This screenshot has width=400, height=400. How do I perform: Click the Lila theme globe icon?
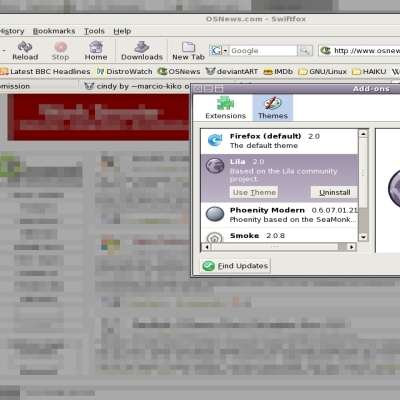215,166
